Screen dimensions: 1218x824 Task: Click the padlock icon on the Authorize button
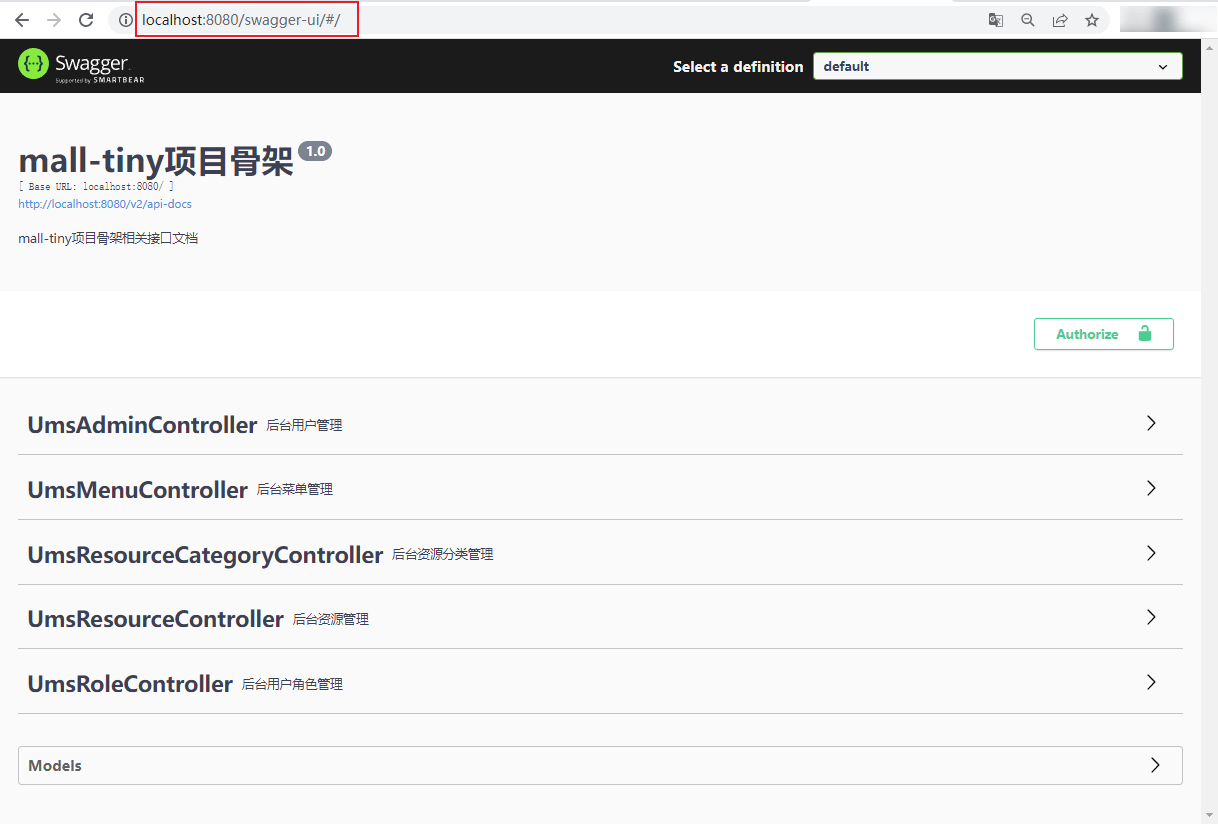click(1145, 333)
